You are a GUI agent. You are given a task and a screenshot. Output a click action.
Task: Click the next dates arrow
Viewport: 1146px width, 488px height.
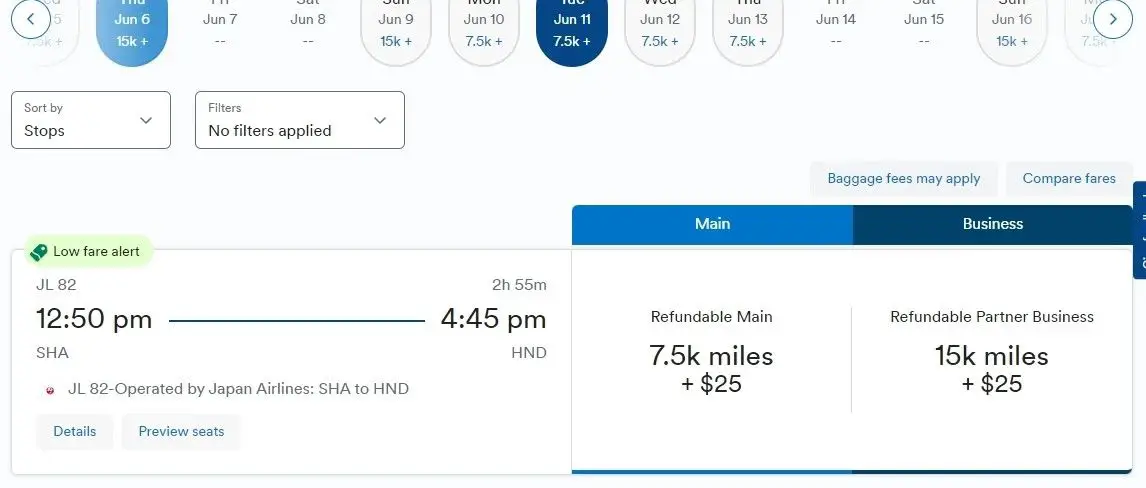[x=1112, y=19]
